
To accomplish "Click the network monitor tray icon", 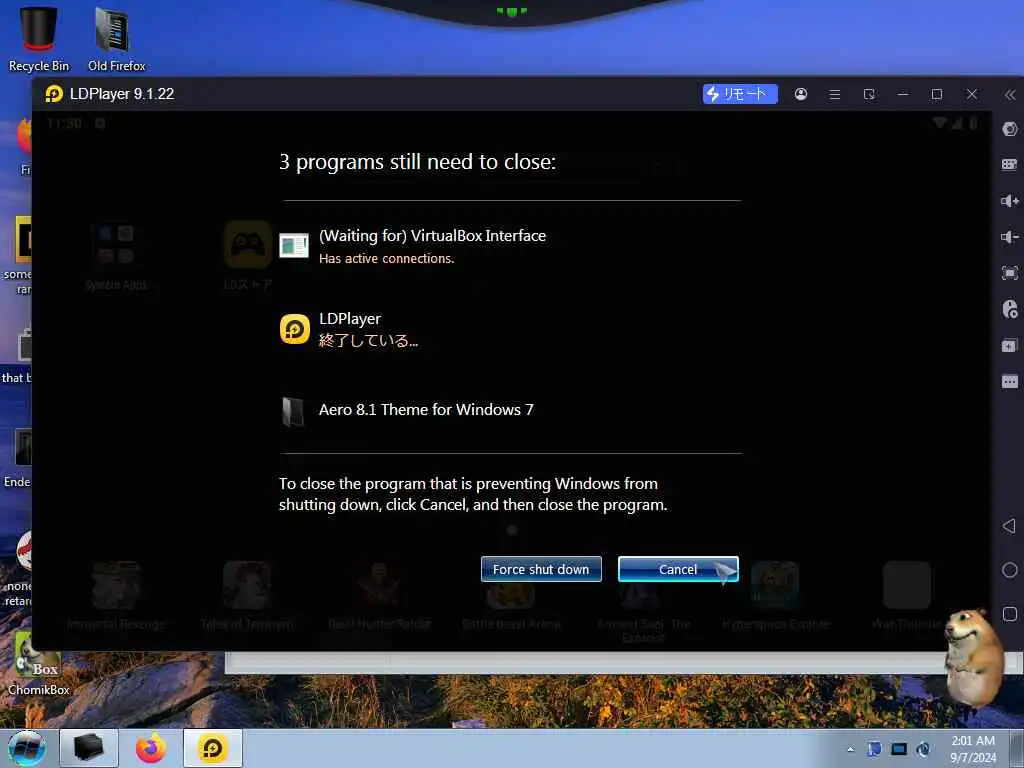I will point(899,749).
